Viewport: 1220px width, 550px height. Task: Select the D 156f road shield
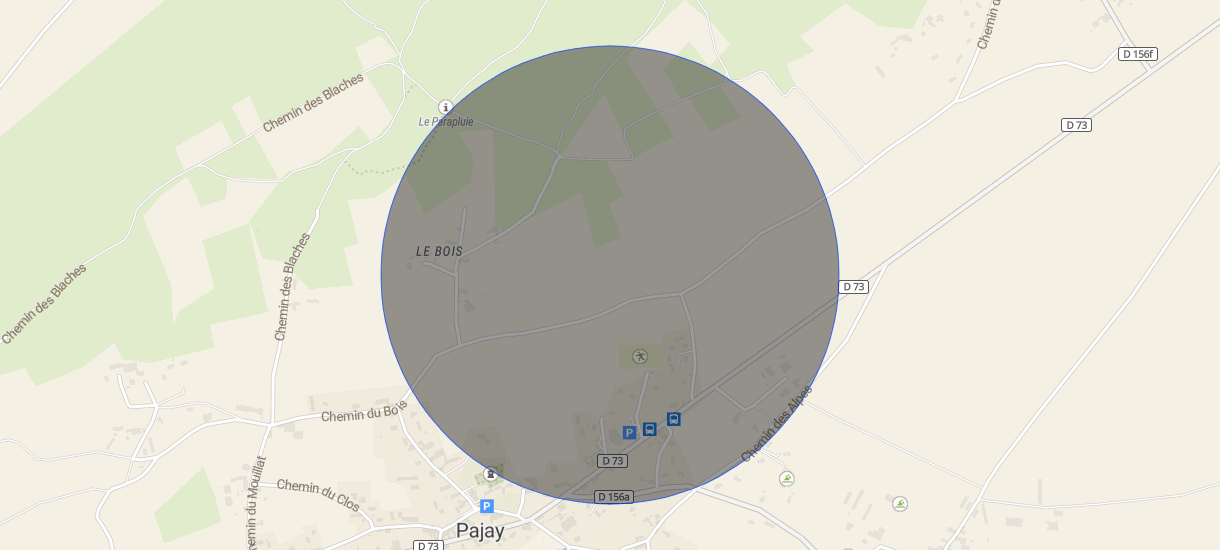[1137, 54]
